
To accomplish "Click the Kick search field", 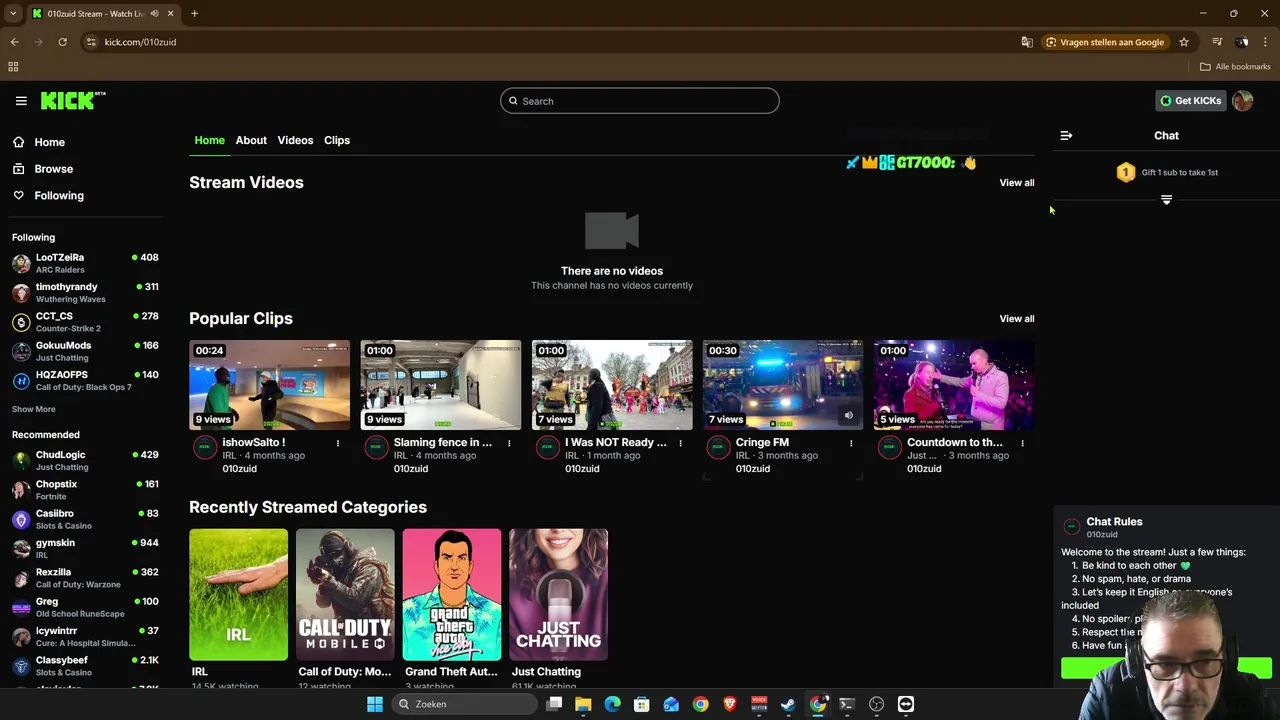I will (640, 101).
